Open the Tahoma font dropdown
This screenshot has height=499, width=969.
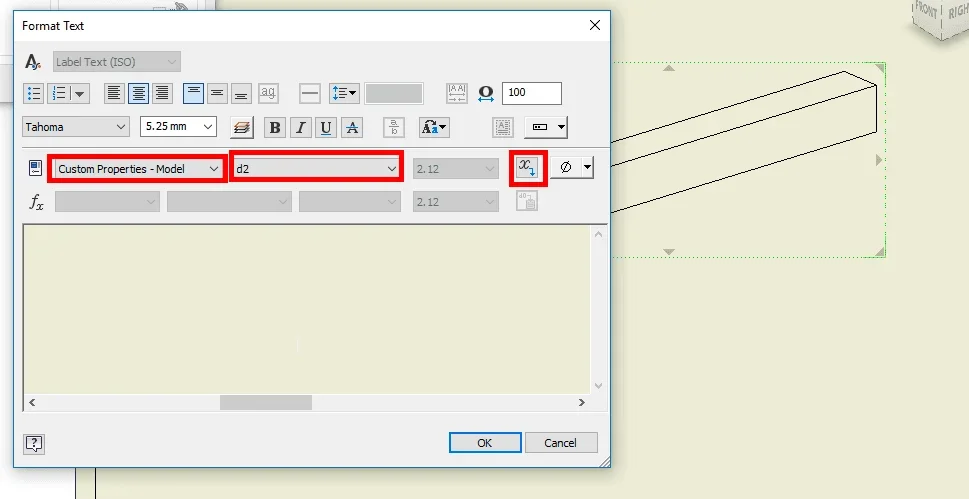tap(76, 127)
